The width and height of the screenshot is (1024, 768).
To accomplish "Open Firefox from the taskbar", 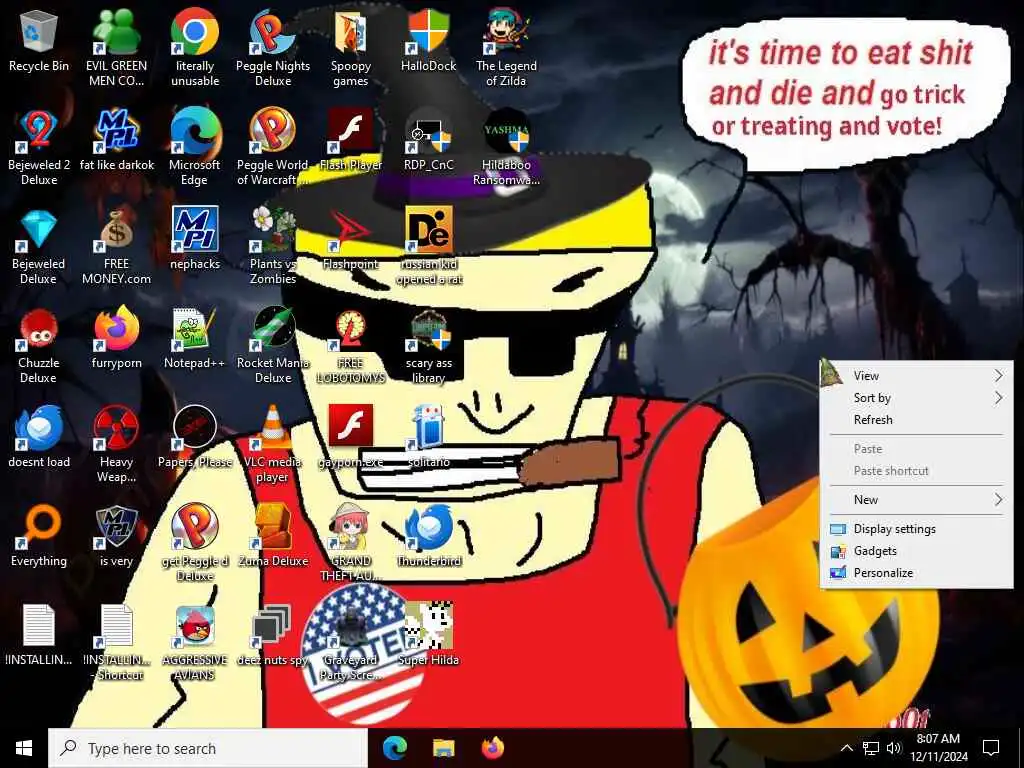I will pyautogui.click(x=492, y=748).
